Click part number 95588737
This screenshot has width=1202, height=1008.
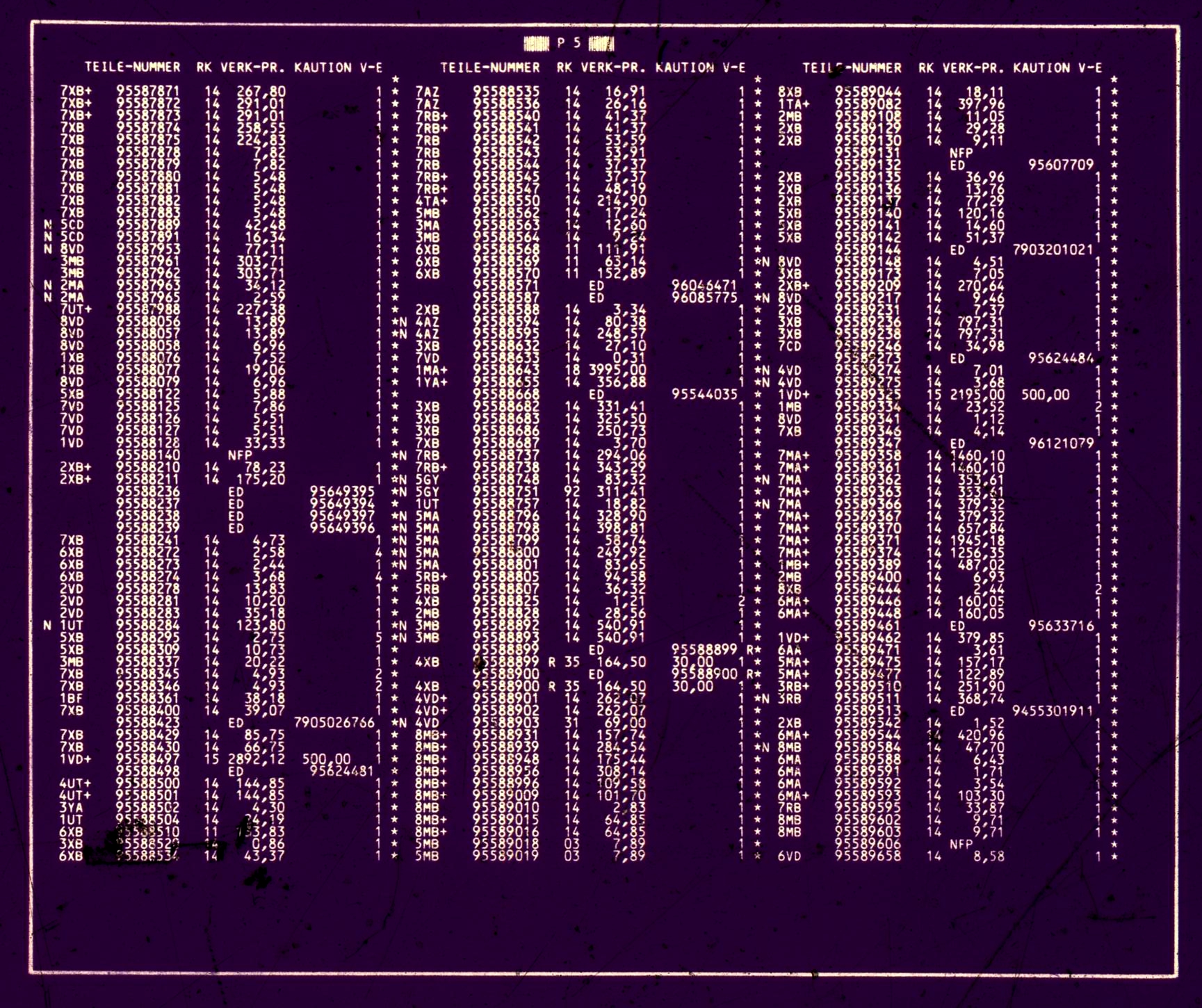(507, 455)
